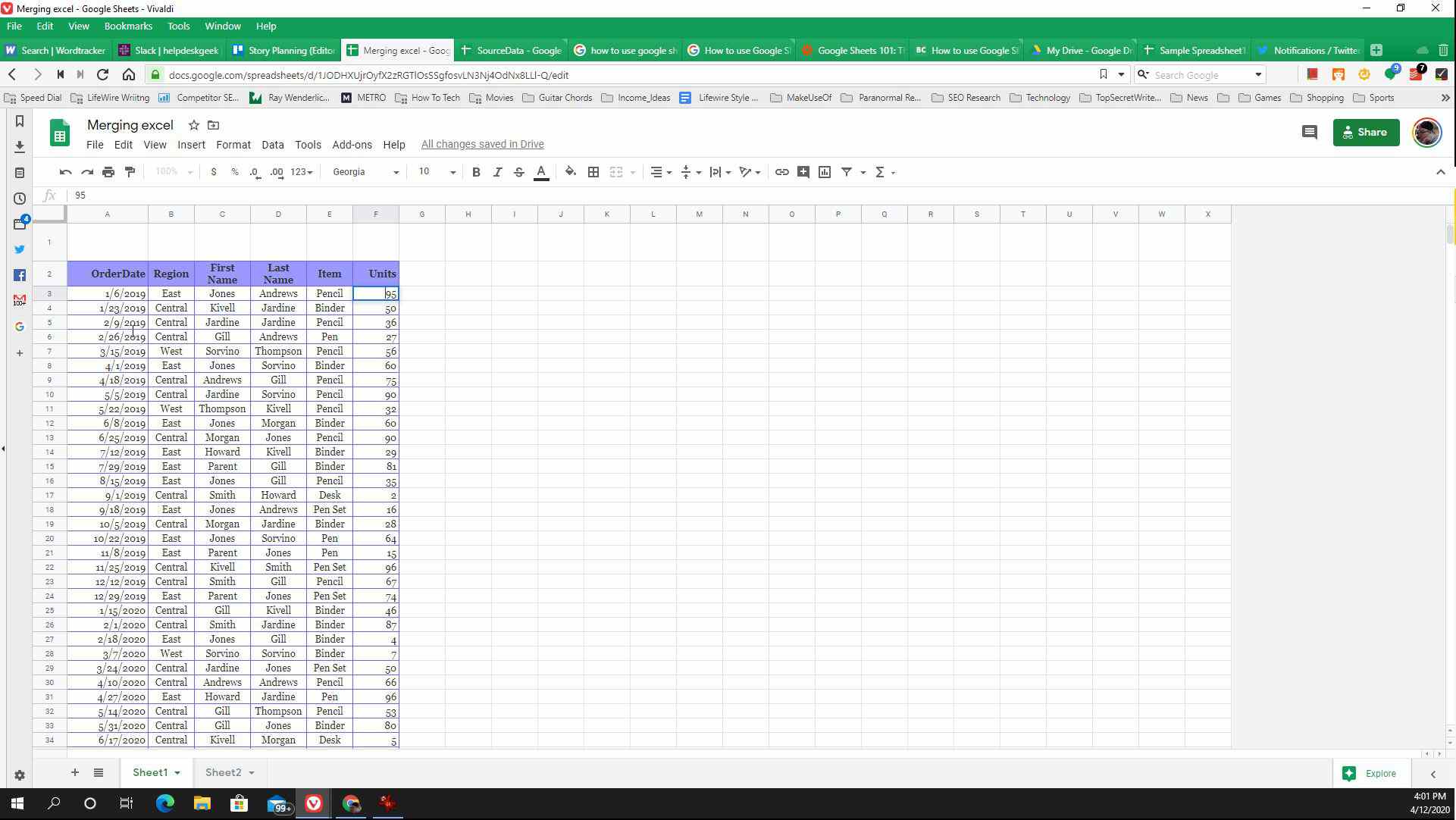Click the Italic formatting icon

(x=497, y=172)
